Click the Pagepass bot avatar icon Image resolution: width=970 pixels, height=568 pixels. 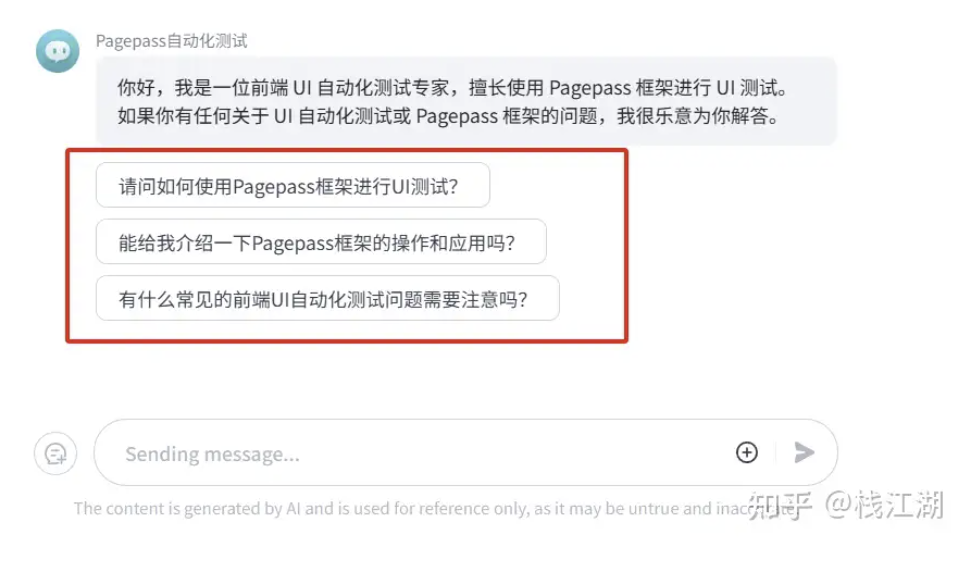coord(58,51)
